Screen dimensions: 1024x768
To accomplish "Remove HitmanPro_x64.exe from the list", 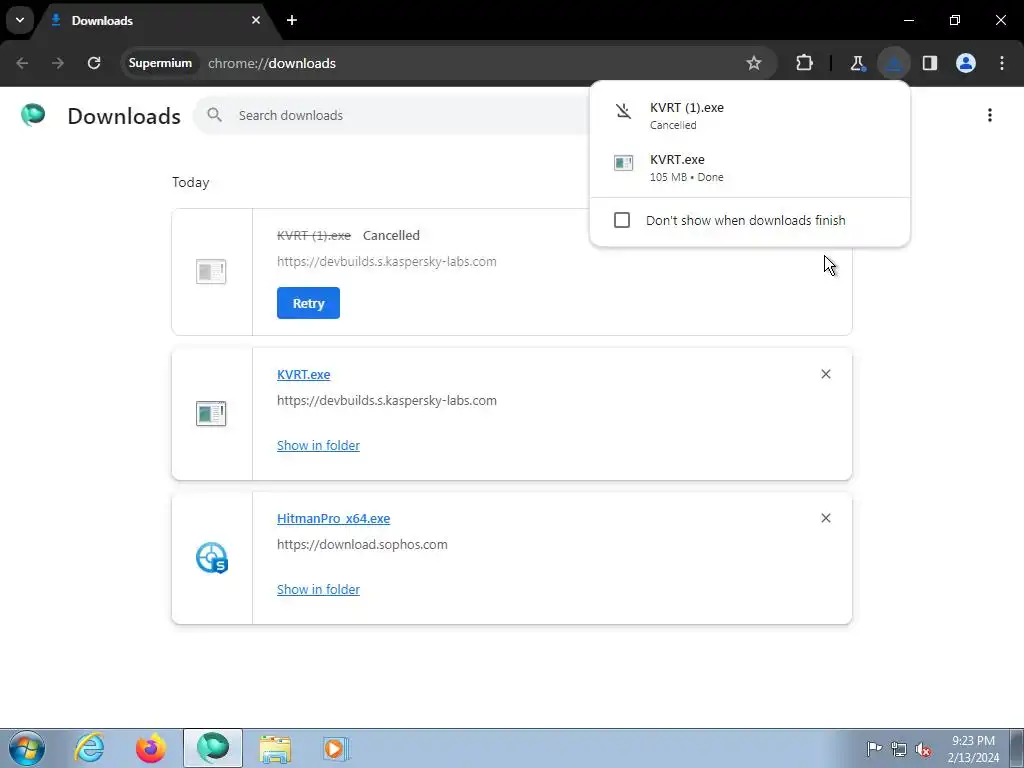I will 825,519.
